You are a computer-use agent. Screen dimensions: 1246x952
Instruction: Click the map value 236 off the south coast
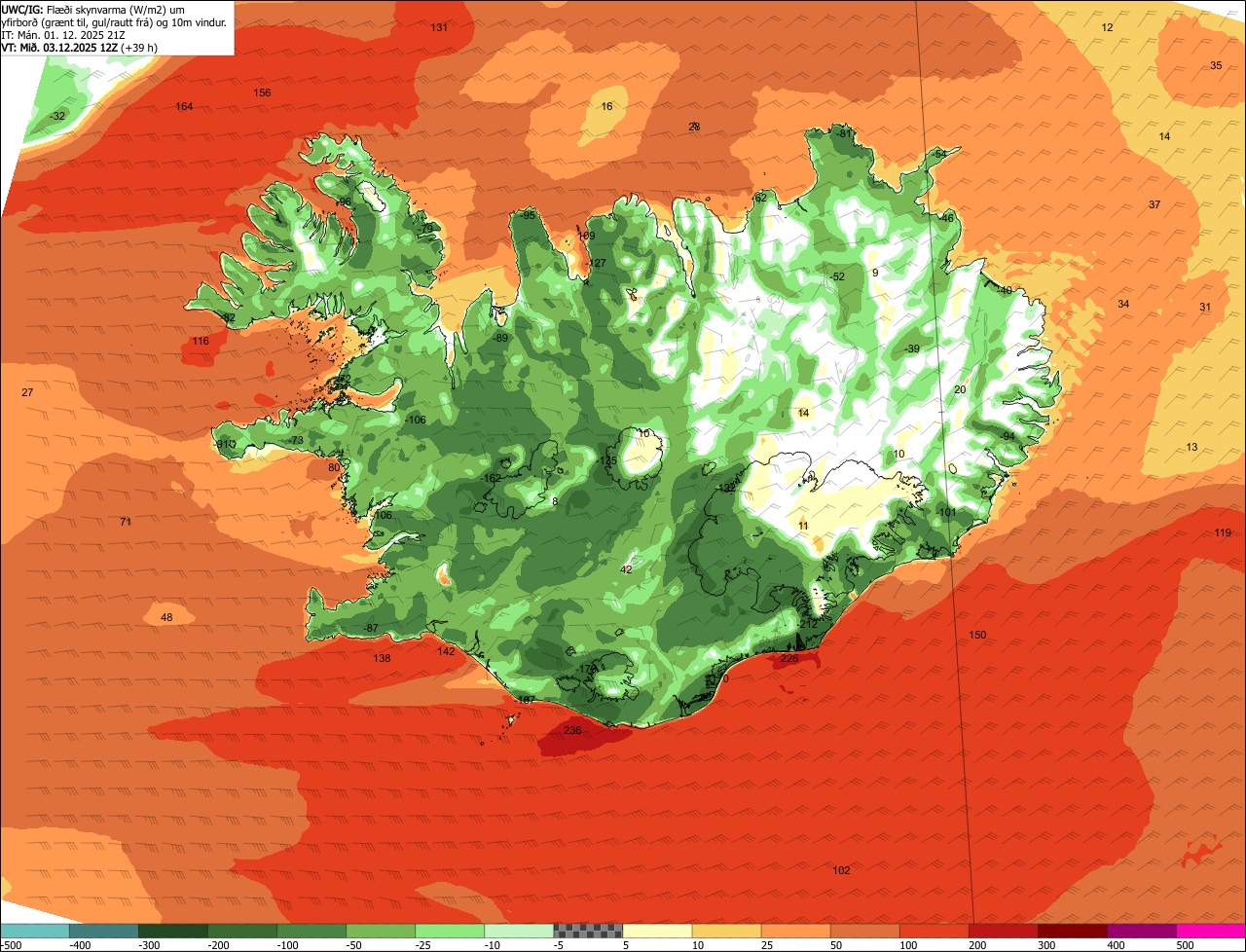572,730
